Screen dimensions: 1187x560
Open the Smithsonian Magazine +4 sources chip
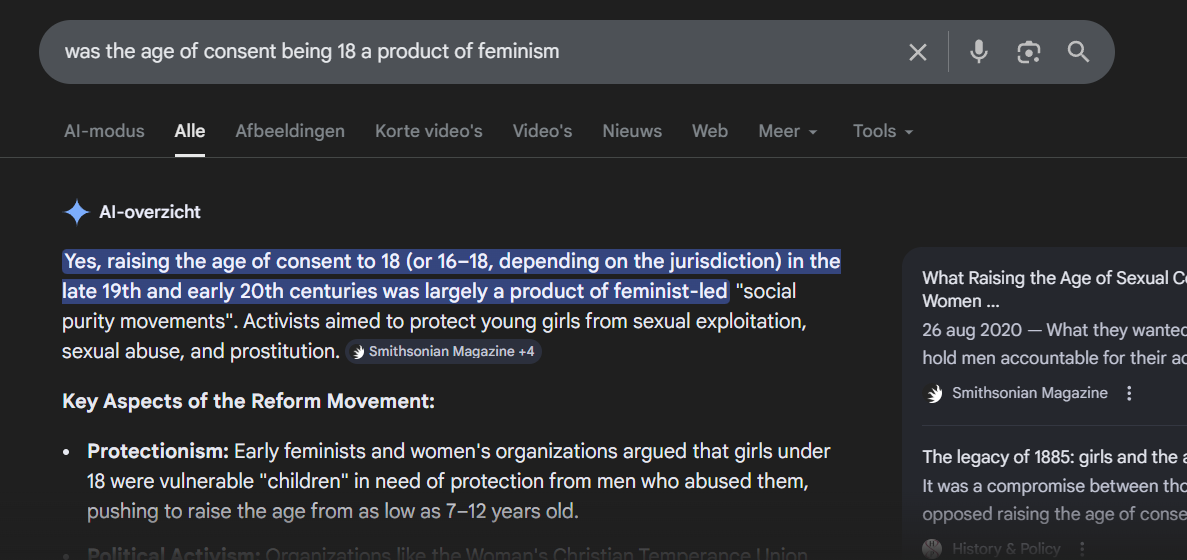point(444,352)
